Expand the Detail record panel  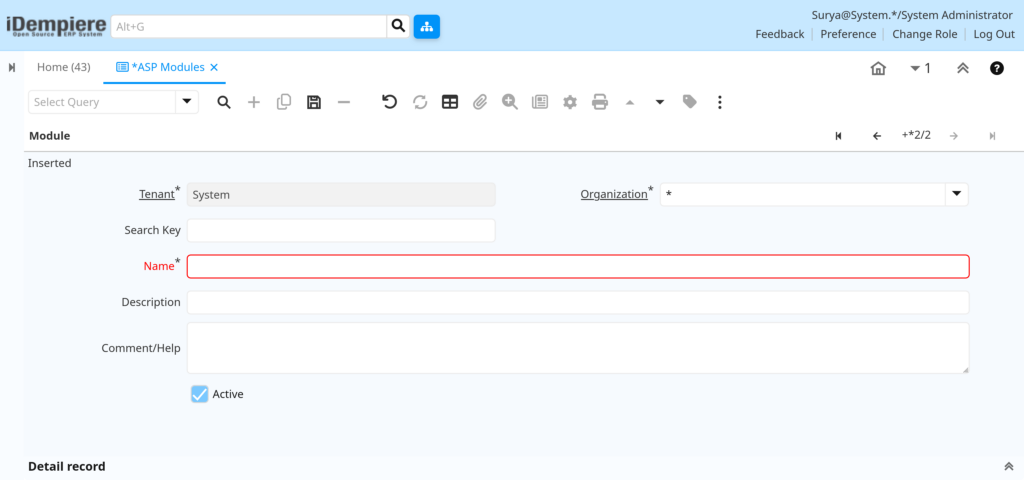tap(1008, 466)
